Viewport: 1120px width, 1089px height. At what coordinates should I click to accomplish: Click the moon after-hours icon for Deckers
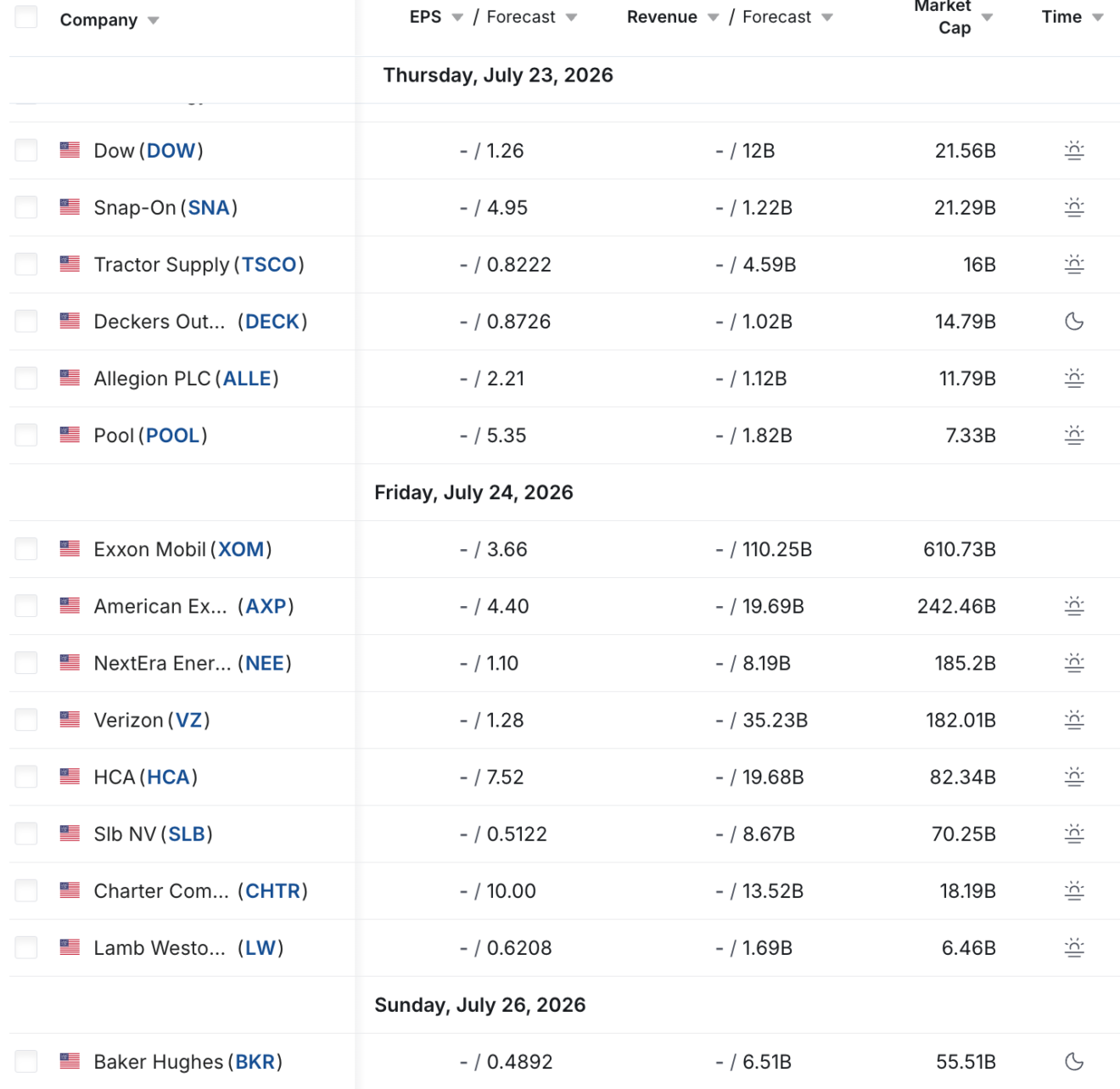pos(1074,322)
